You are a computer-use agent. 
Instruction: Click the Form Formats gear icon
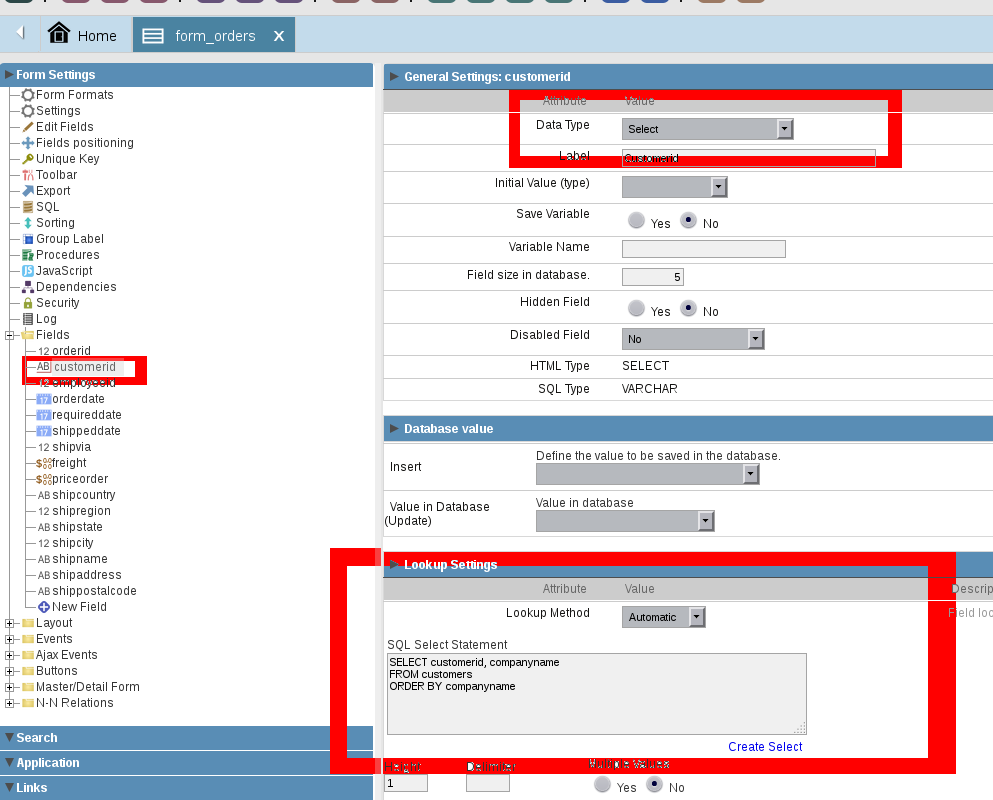(28, 95)
